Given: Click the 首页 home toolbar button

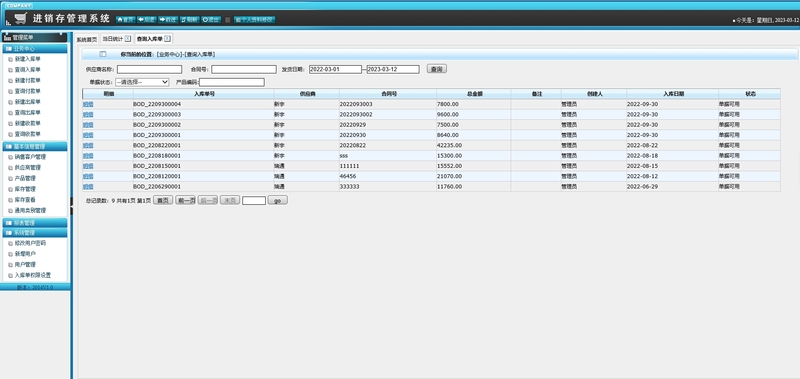Looking at the screenshot, I should click(125, 19).
